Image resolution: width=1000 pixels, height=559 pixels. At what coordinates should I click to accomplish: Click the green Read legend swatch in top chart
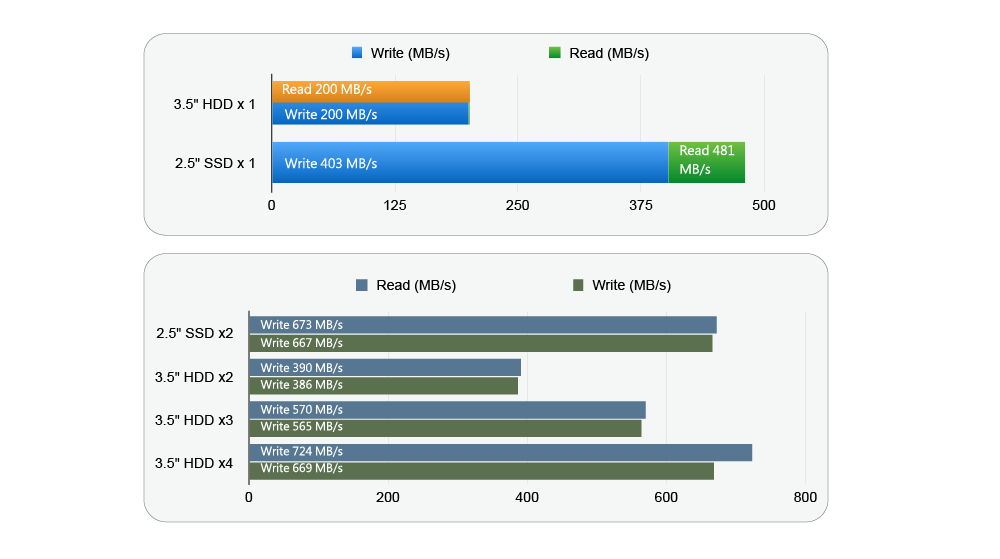[x=555, y=53]
